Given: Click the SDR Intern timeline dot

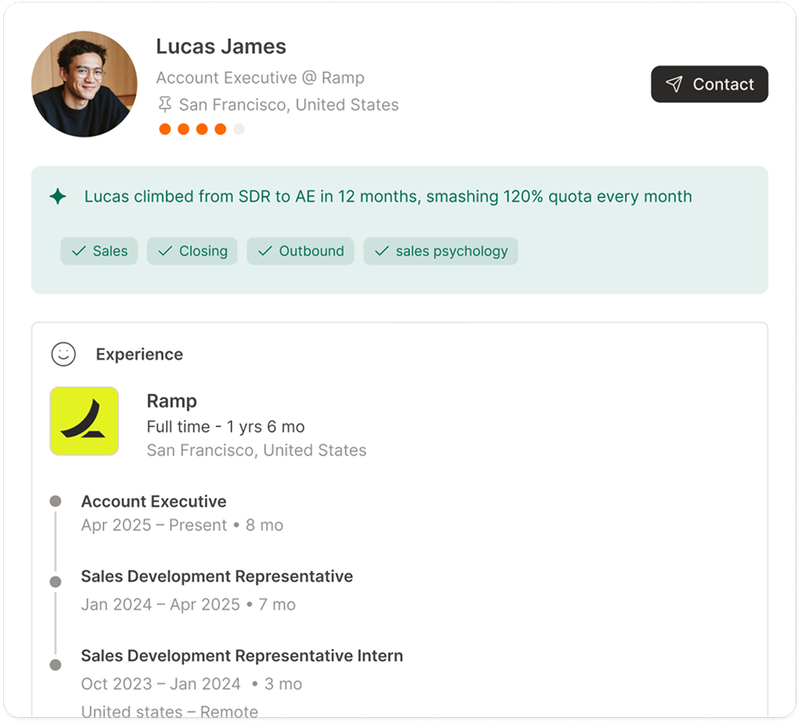Looking at the screenshot, I should [56, 665].
